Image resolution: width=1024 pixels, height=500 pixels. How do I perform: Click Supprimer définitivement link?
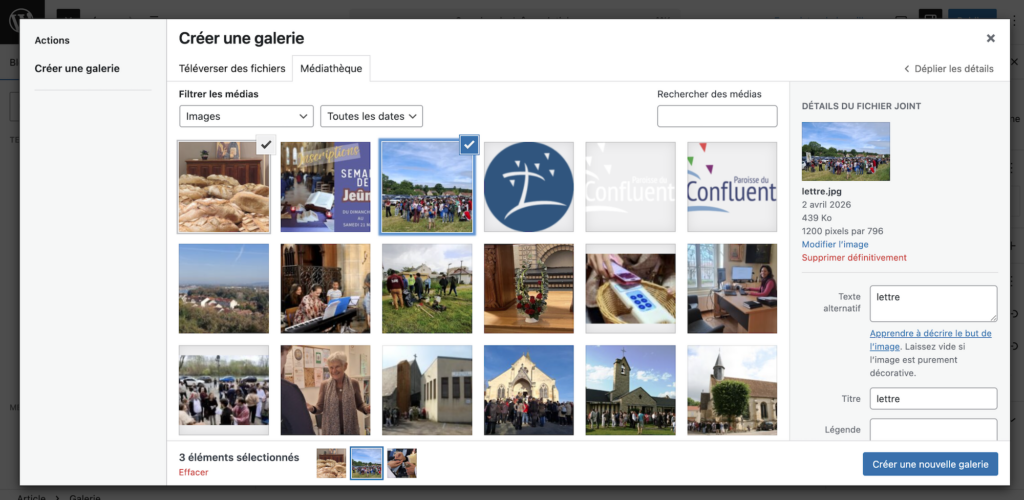854,257
